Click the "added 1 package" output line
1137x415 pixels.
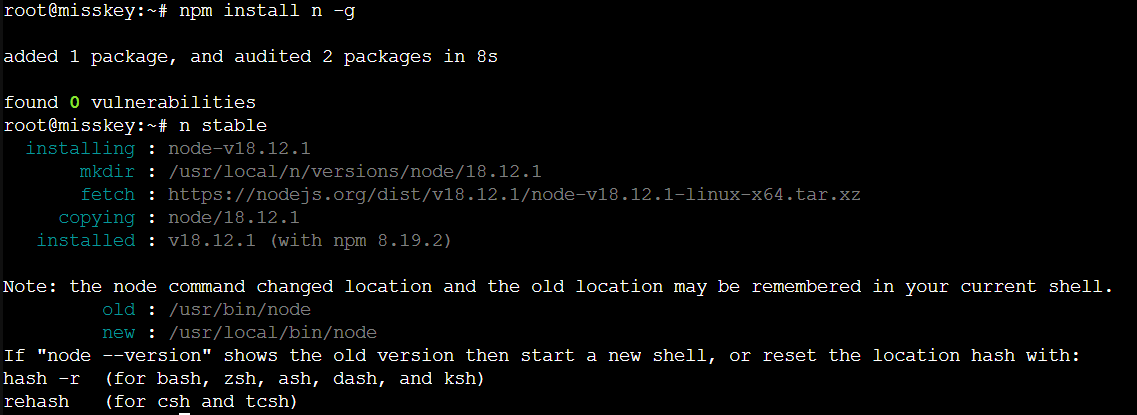click(250, 57)
